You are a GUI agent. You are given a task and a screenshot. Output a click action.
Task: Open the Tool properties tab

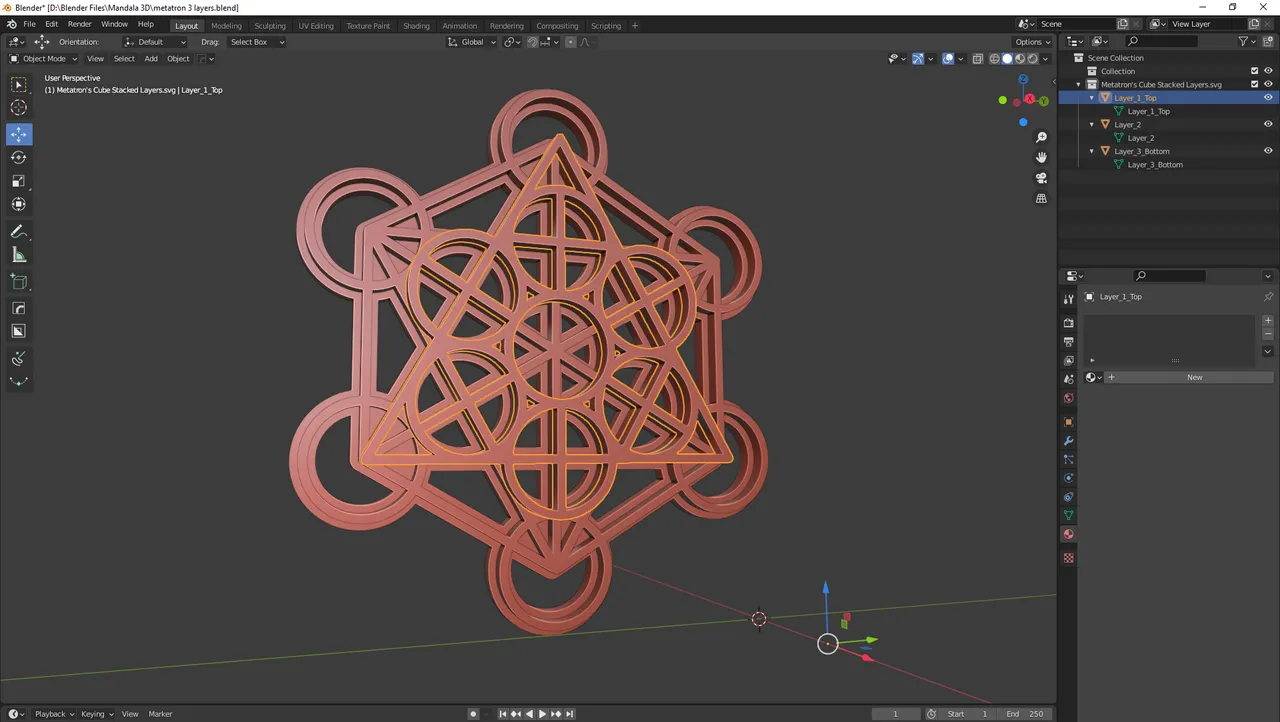[x=1068, y=299]
